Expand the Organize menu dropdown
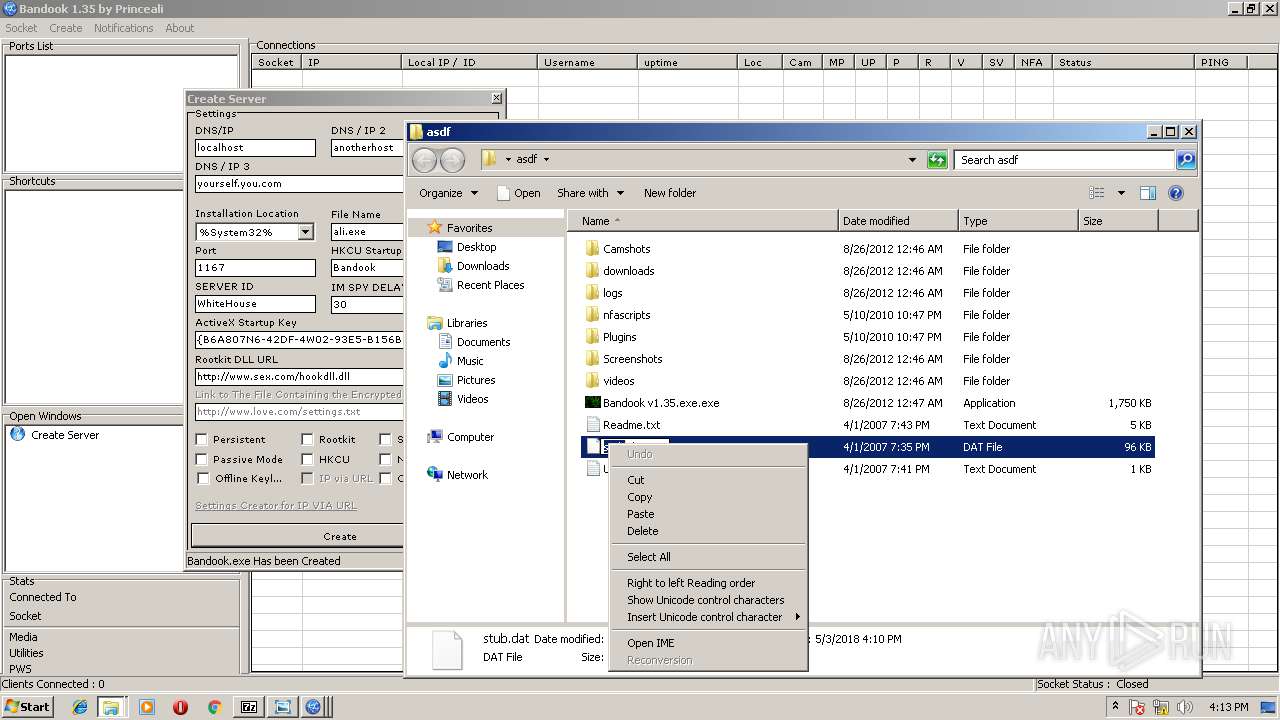 [474, 193]
